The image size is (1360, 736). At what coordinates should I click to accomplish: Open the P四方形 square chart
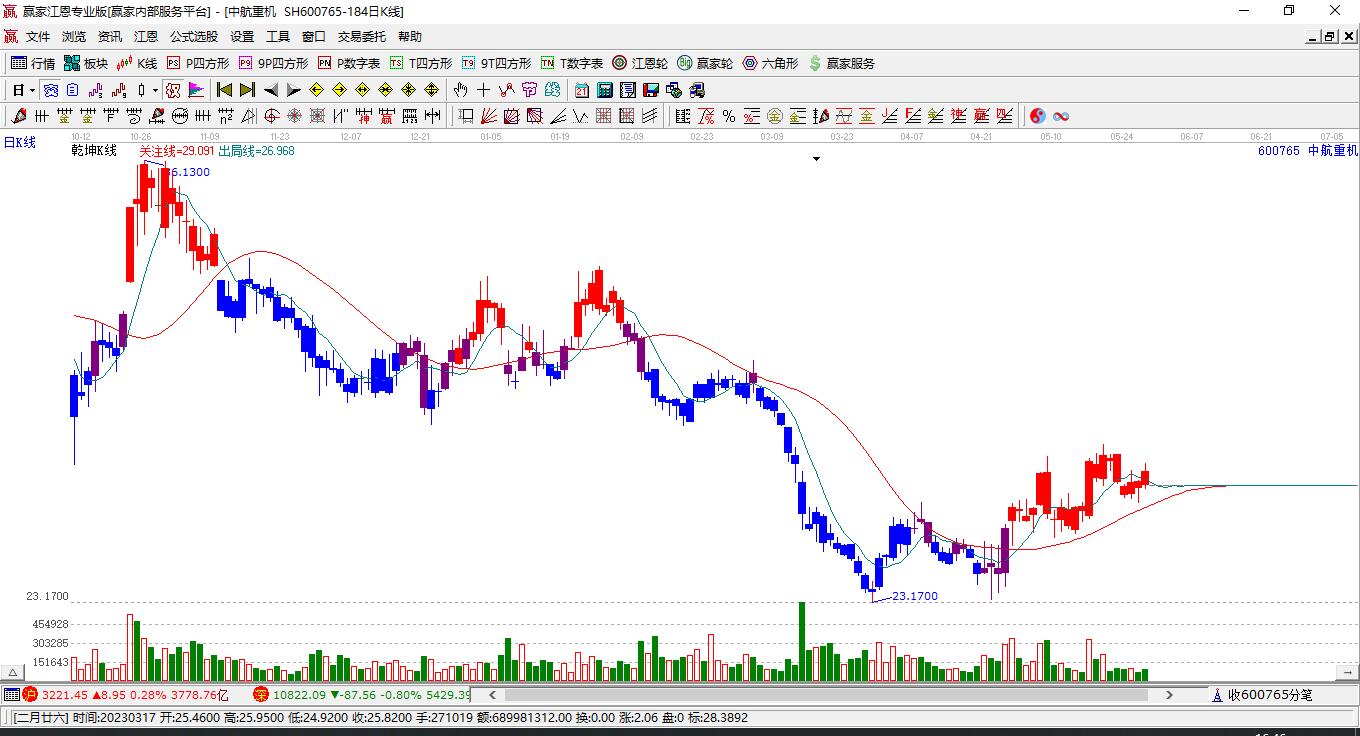point(197,63)
